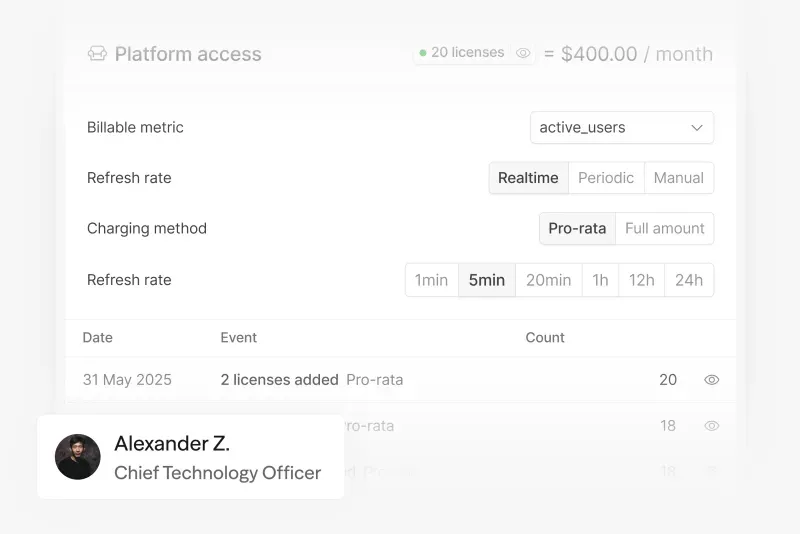Toggle eye icon beside 20 licenses badge
The image size is (800, 534).
522,53
